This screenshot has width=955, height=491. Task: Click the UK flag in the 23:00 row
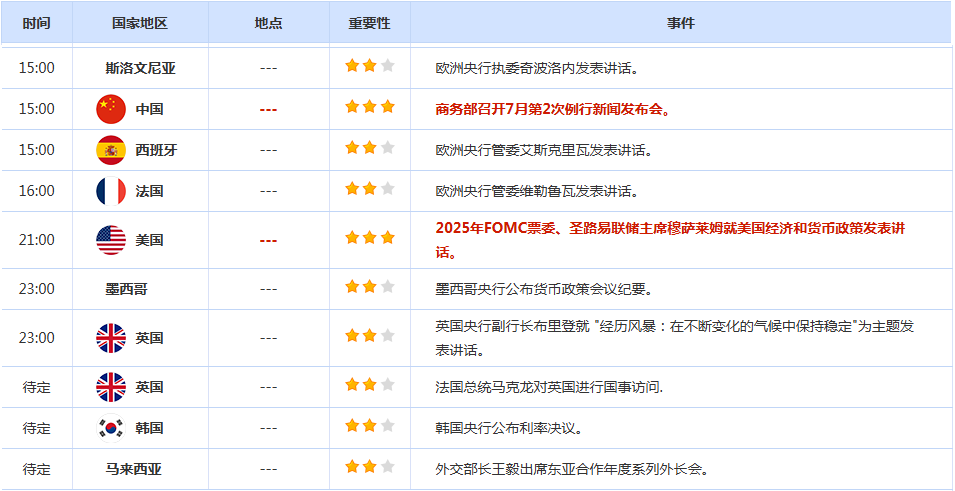click(x=111, y=338)
